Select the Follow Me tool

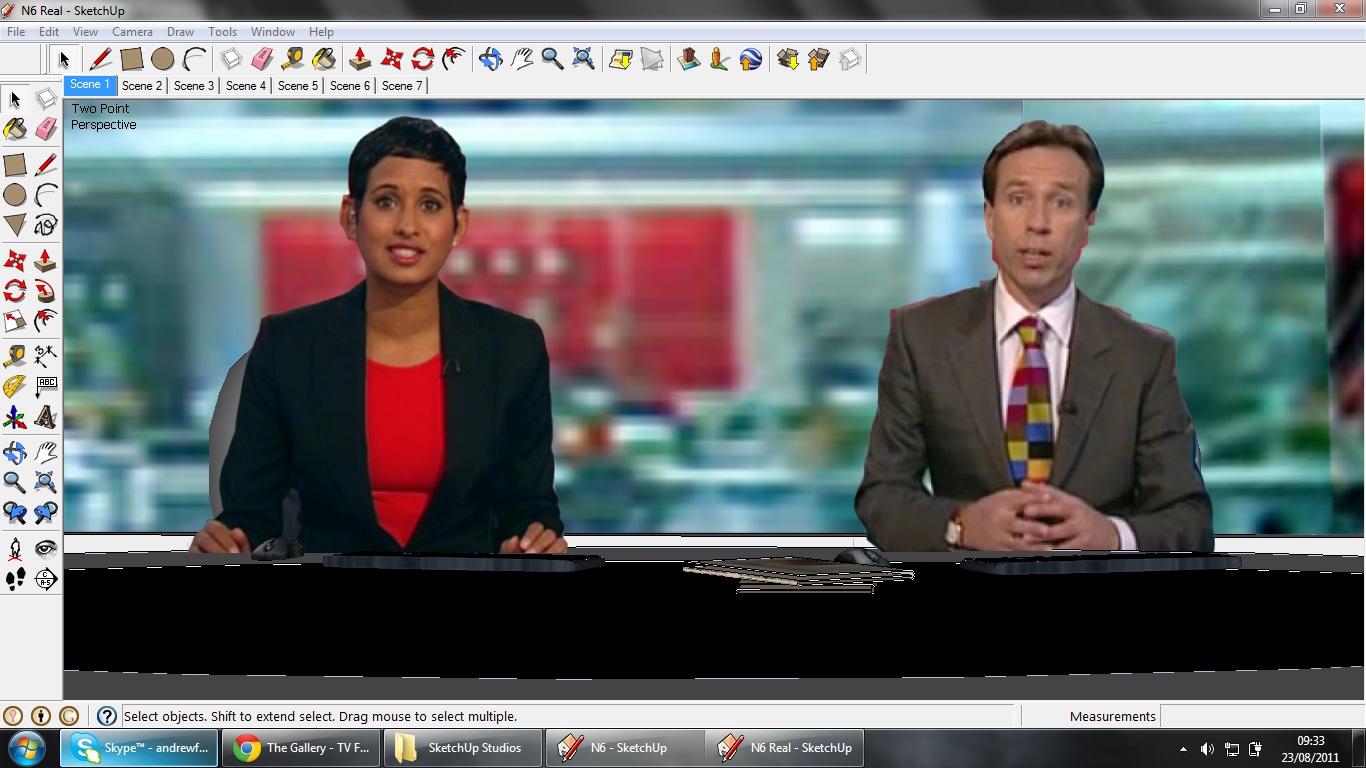(46, 291)
